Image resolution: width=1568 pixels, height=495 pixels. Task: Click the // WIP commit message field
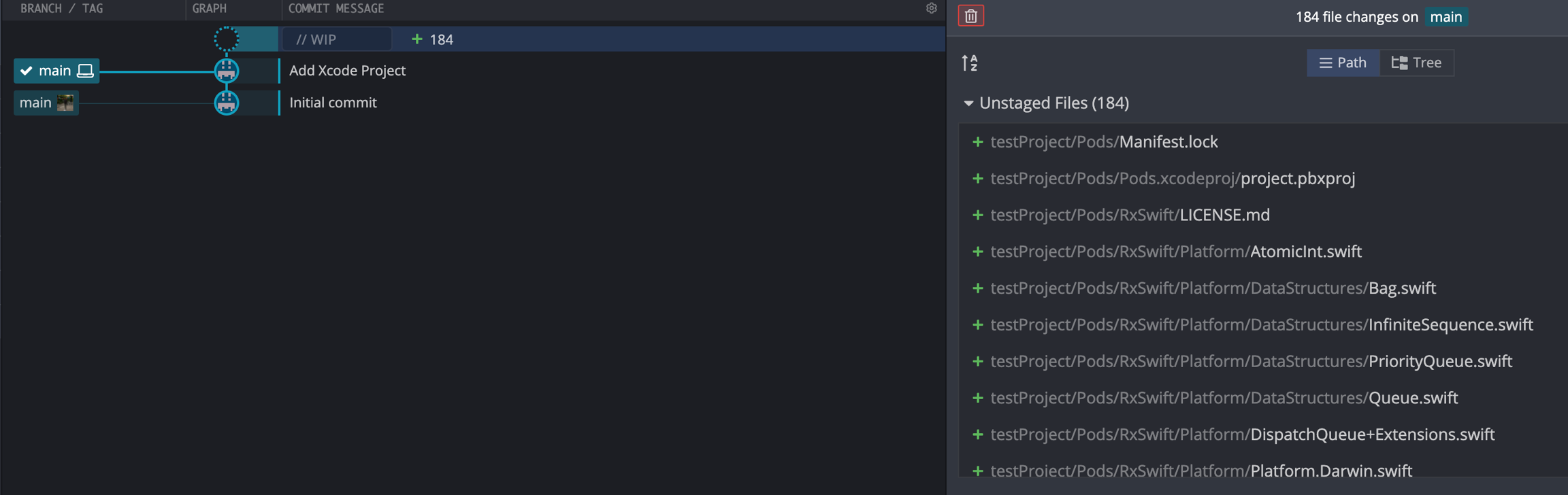(x=336, y=39)
